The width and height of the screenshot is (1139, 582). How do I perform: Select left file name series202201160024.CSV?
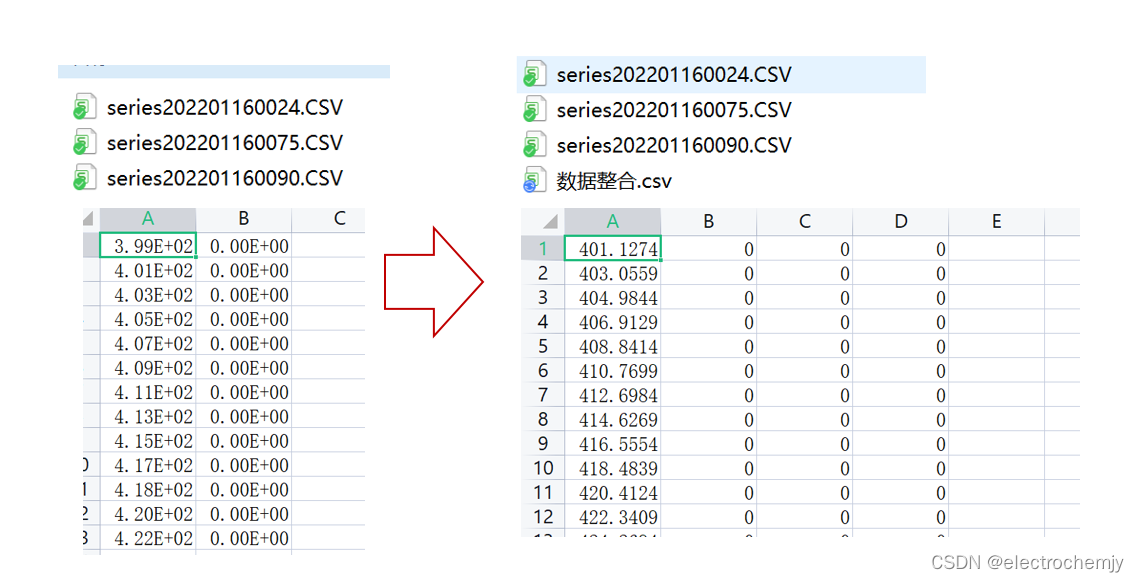pos(224,108)
